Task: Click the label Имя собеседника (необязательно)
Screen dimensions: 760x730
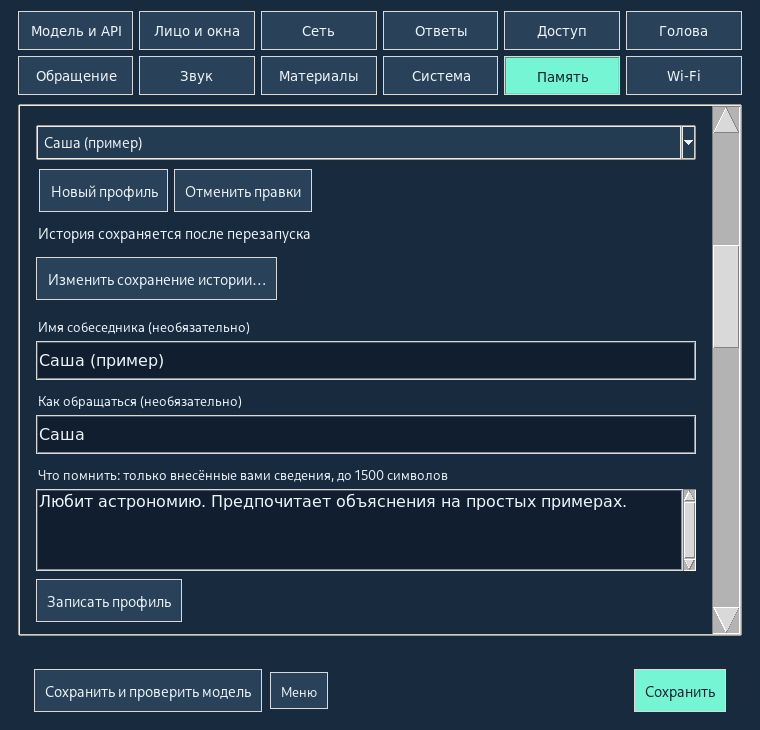Action: tap(144, 328)
